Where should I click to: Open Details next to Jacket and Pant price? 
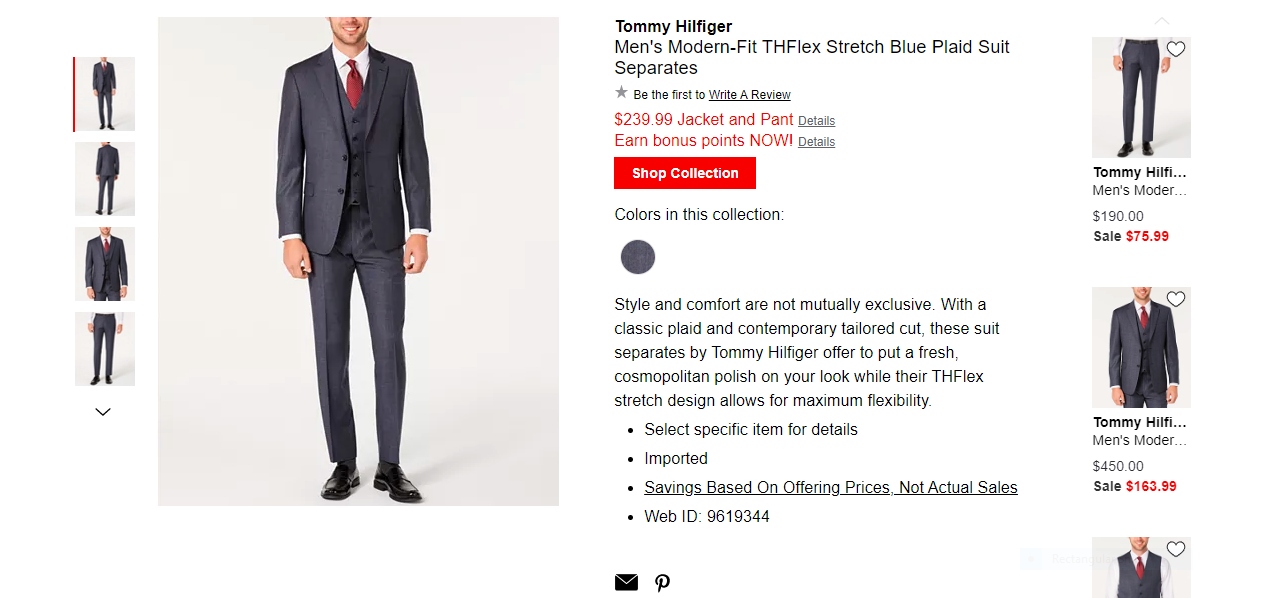[x=816, y=121]
